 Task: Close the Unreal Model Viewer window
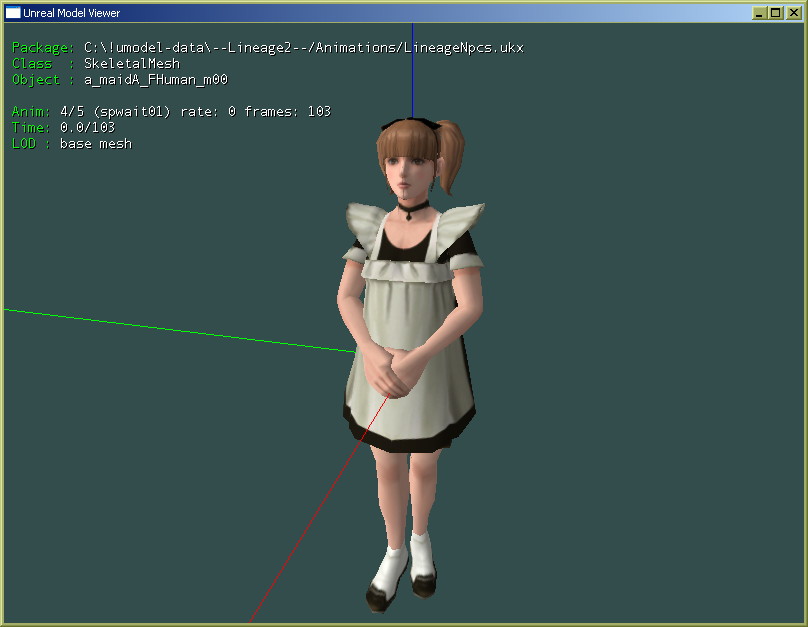(794, 13)
